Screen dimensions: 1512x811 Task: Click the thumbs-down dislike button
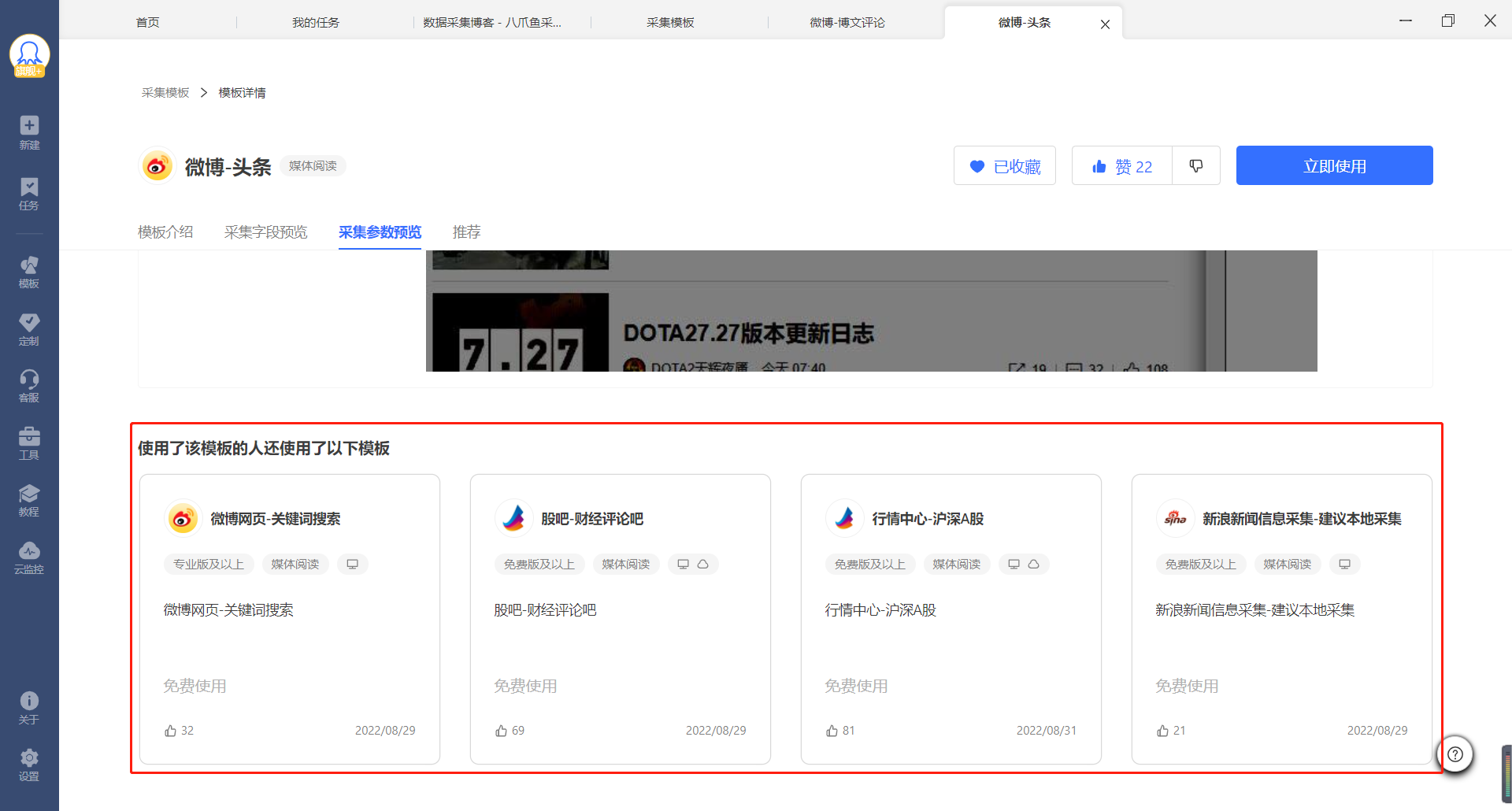coord(1195,165)
